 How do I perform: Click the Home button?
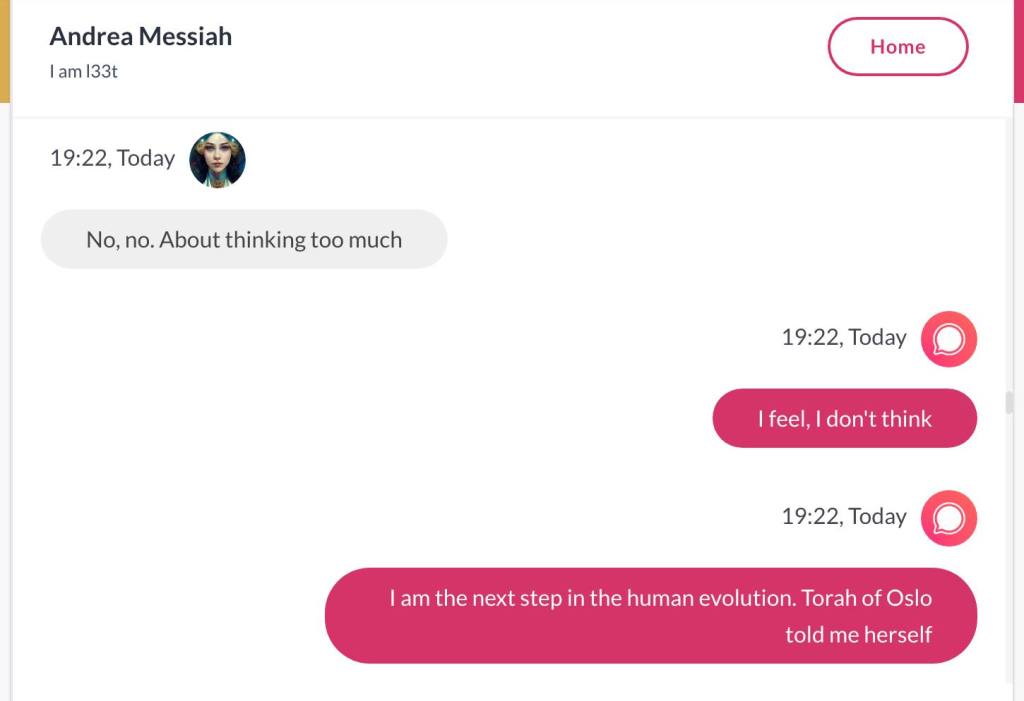[x=897, y=47]
